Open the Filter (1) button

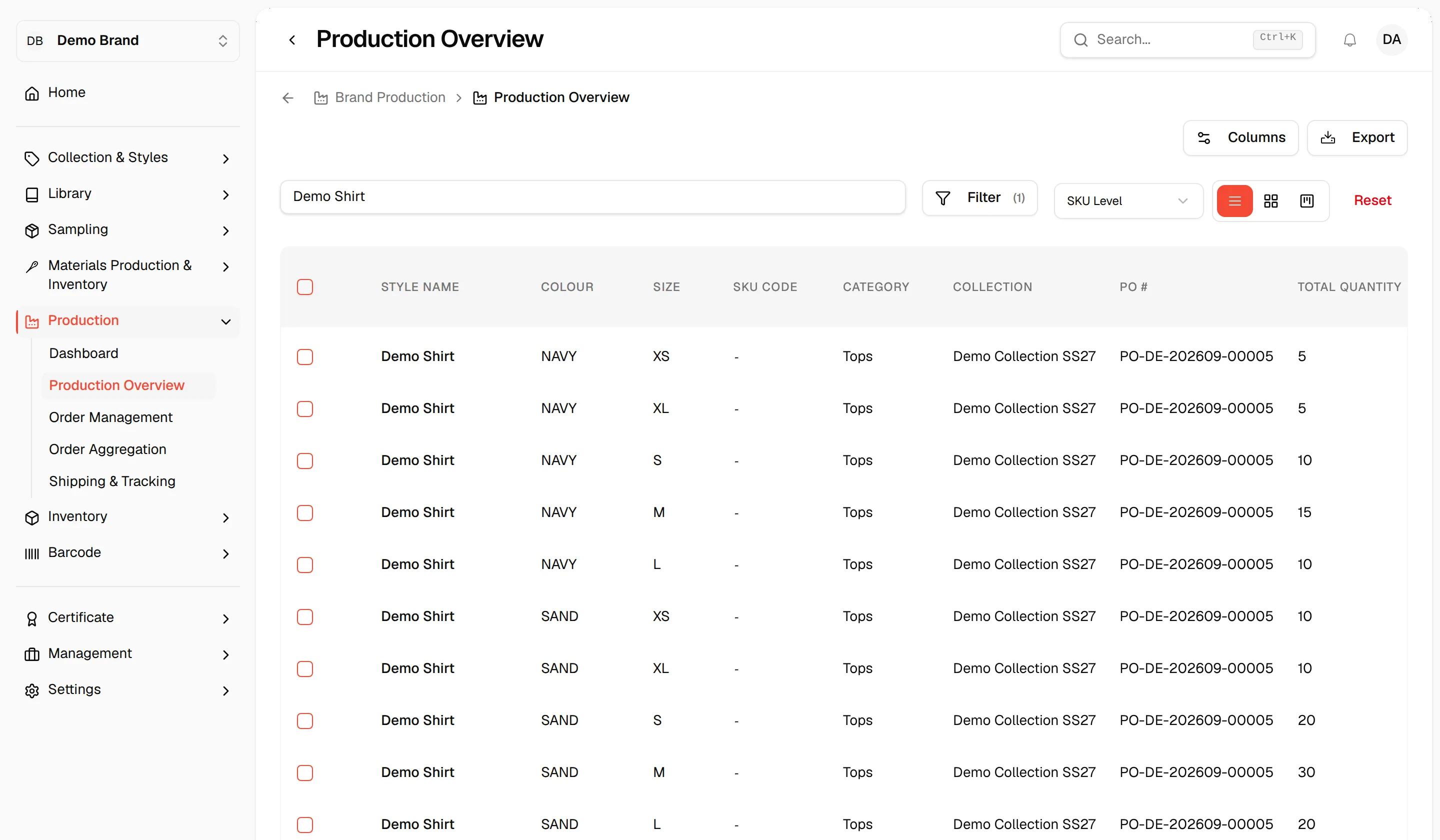979,198
